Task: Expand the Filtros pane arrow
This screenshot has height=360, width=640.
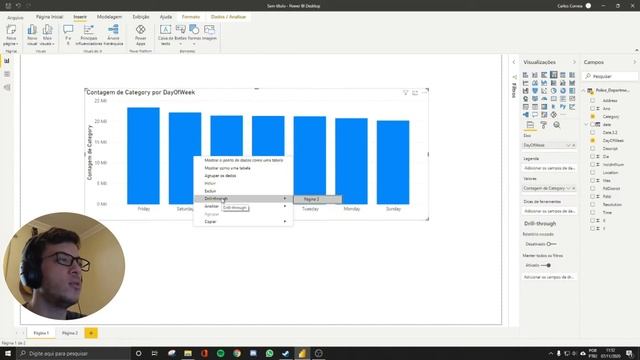Action: tap(513, 62)
